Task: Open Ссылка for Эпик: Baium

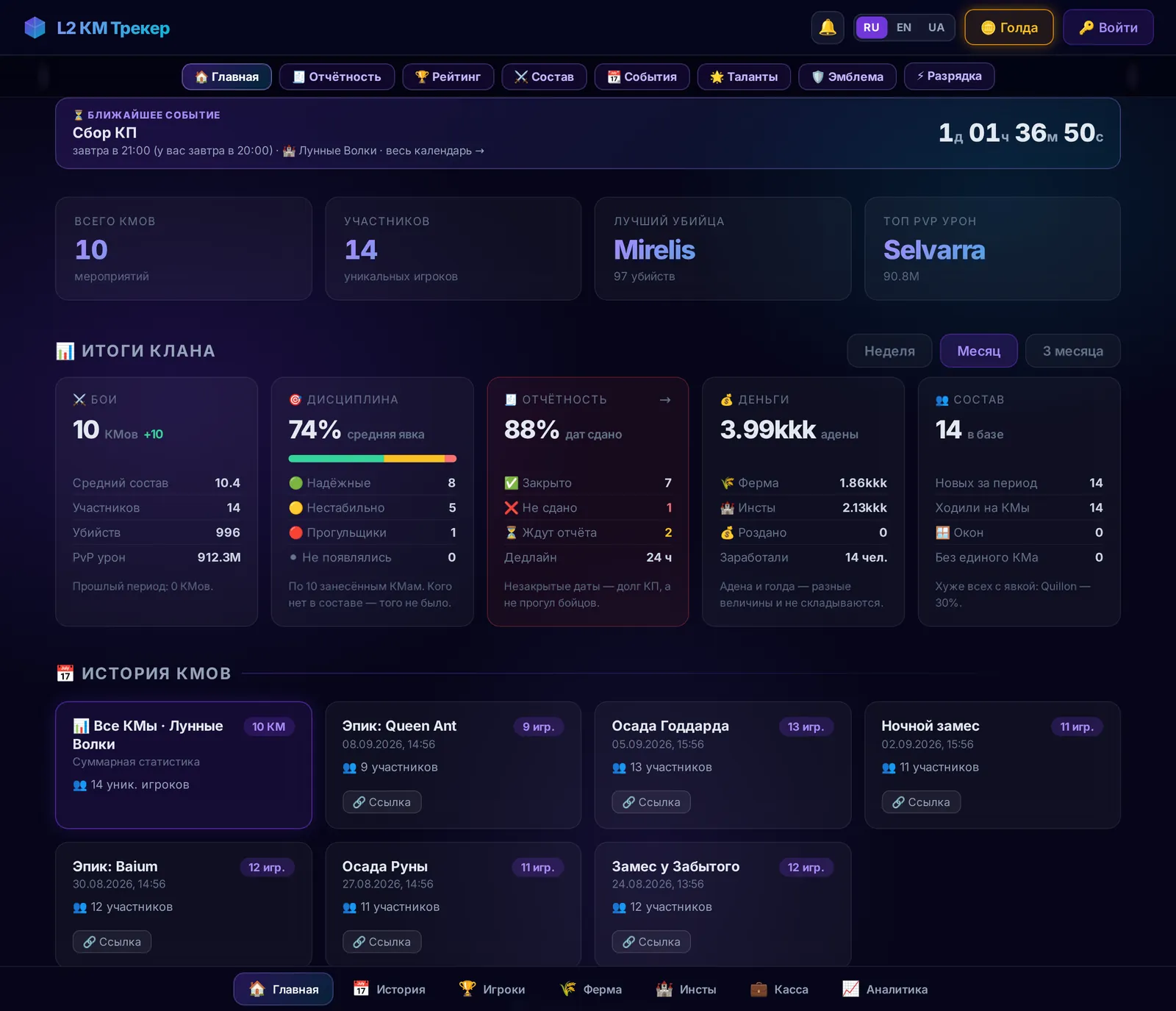Action: pyautogui.click(x=112, y=942)
